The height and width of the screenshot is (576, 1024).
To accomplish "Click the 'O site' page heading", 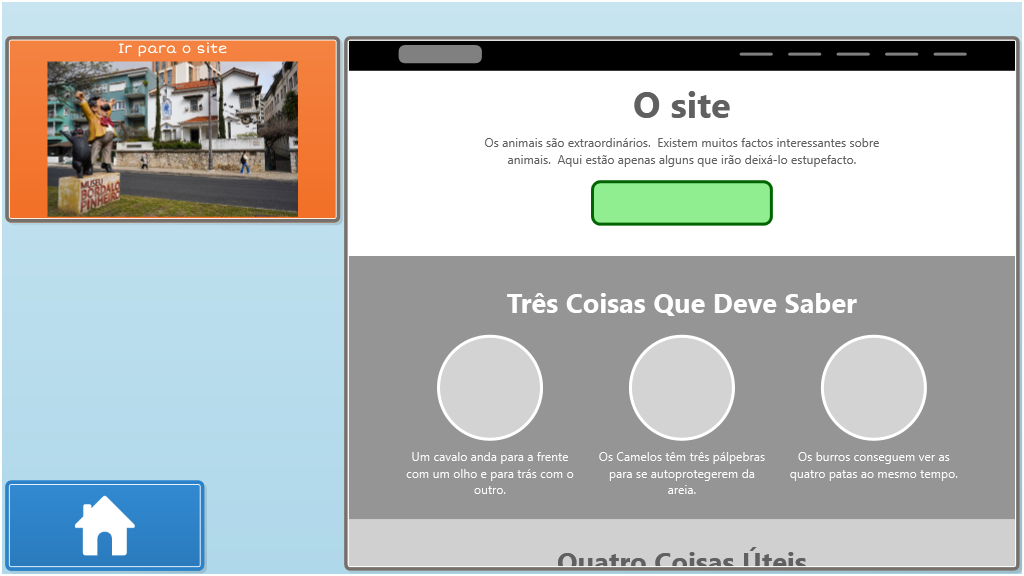I will (x=682, y=106).
